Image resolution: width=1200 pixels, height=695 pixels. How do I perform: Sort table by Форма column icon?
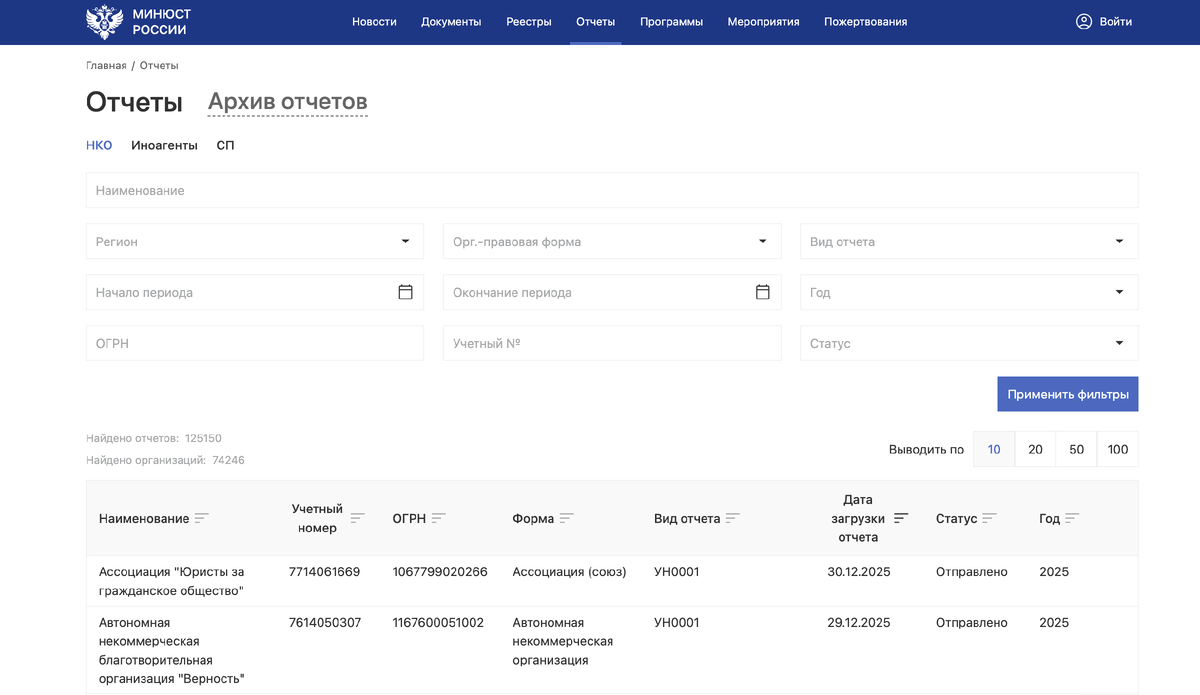566,518
